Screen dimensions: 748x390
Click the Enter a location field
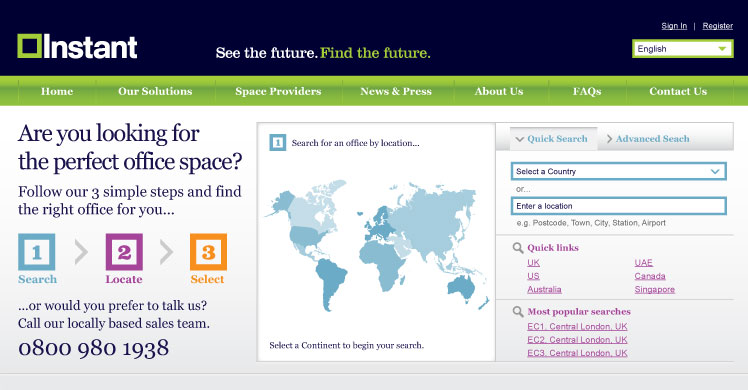pos(618,206)
